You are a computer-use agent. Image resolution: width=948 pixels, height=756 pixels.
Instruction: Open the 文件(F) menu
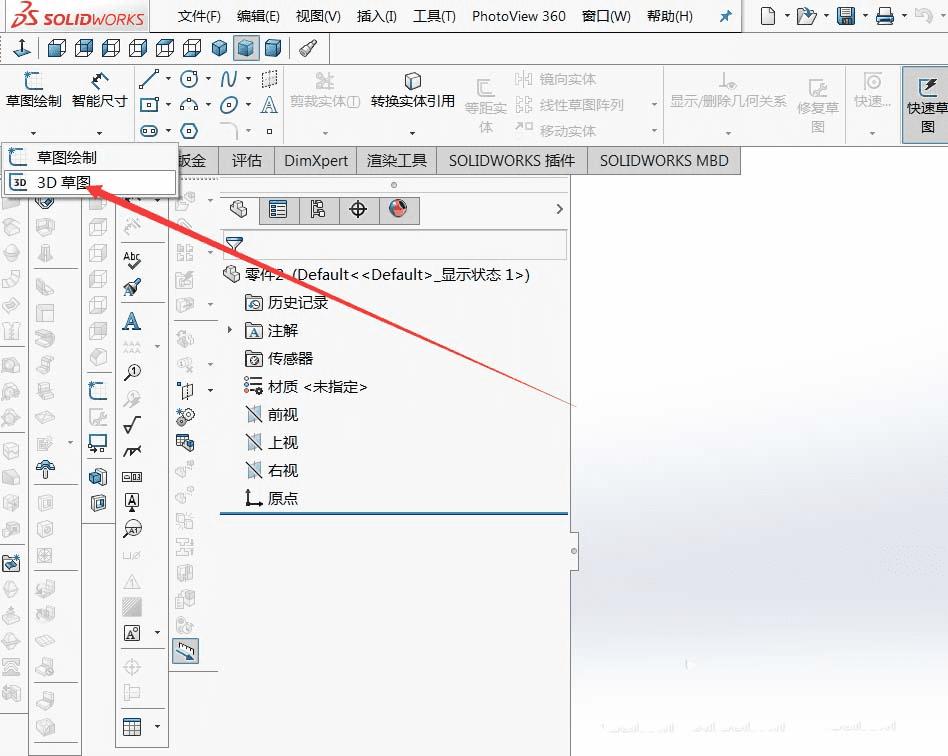coord(199,16)
